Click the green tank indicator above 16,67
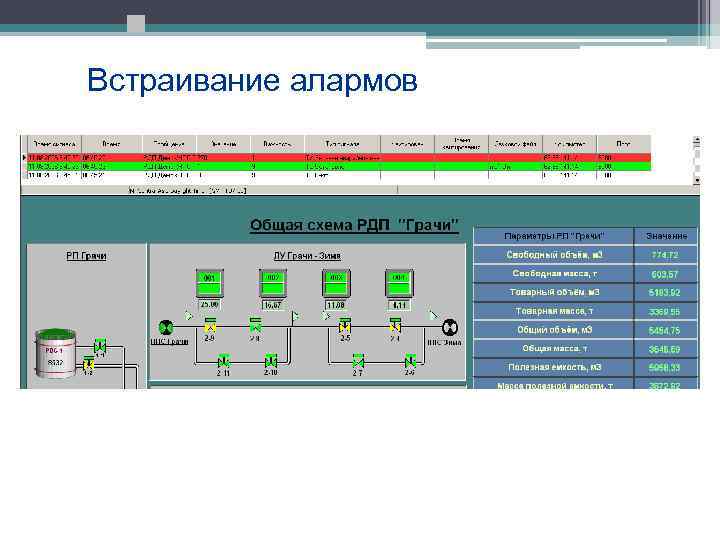Screen dimensions: 720x540 tap(273, 283)
